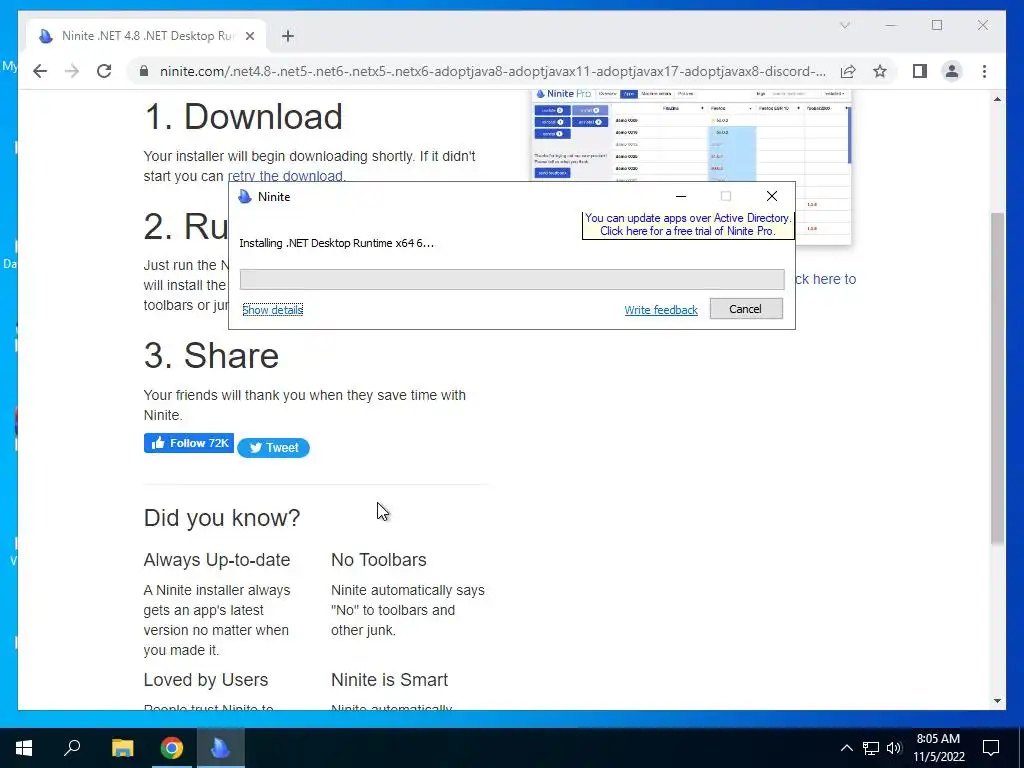1024x768 pixels.
Task: Click the Ninite dialog title icon
Action: coord(245,197)
